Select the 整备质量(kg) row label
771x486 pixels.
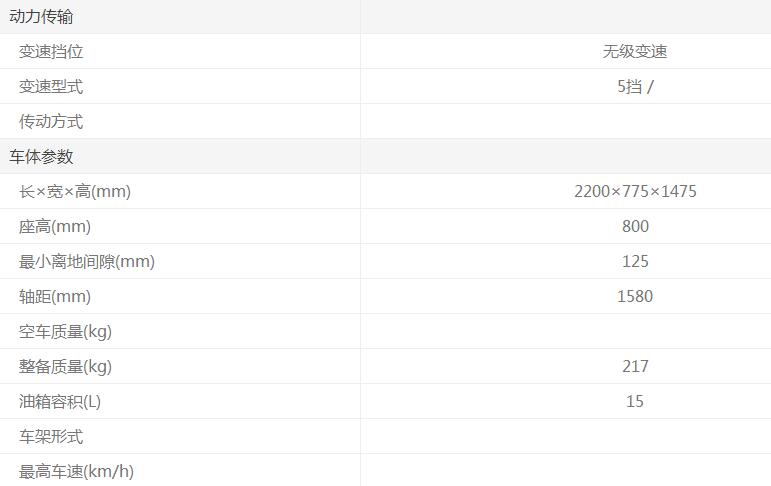pos(65,367)
